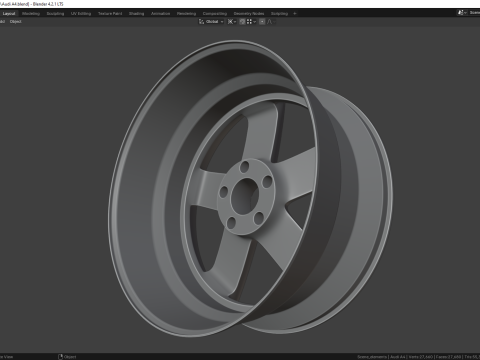
Task: Open the transform pivot point dropdown
Action: pyautogui.click(x=232, y=22)
